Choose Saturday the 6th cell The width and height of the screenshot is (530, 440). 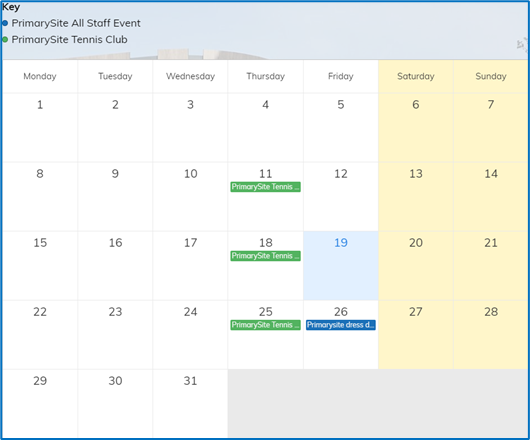coord(416,128)
